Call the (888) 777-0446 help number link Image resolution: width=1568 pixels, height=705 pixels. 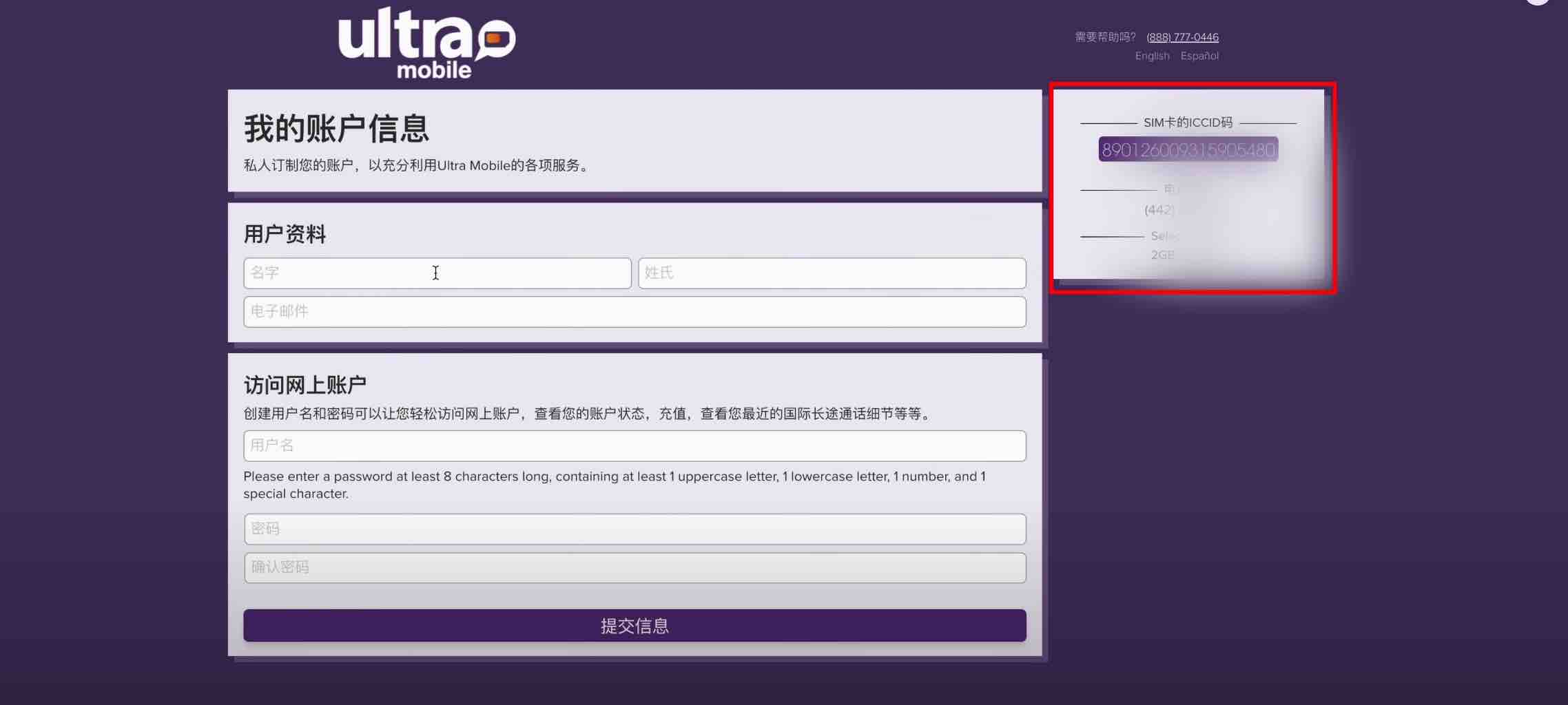tap(1182, 37)
